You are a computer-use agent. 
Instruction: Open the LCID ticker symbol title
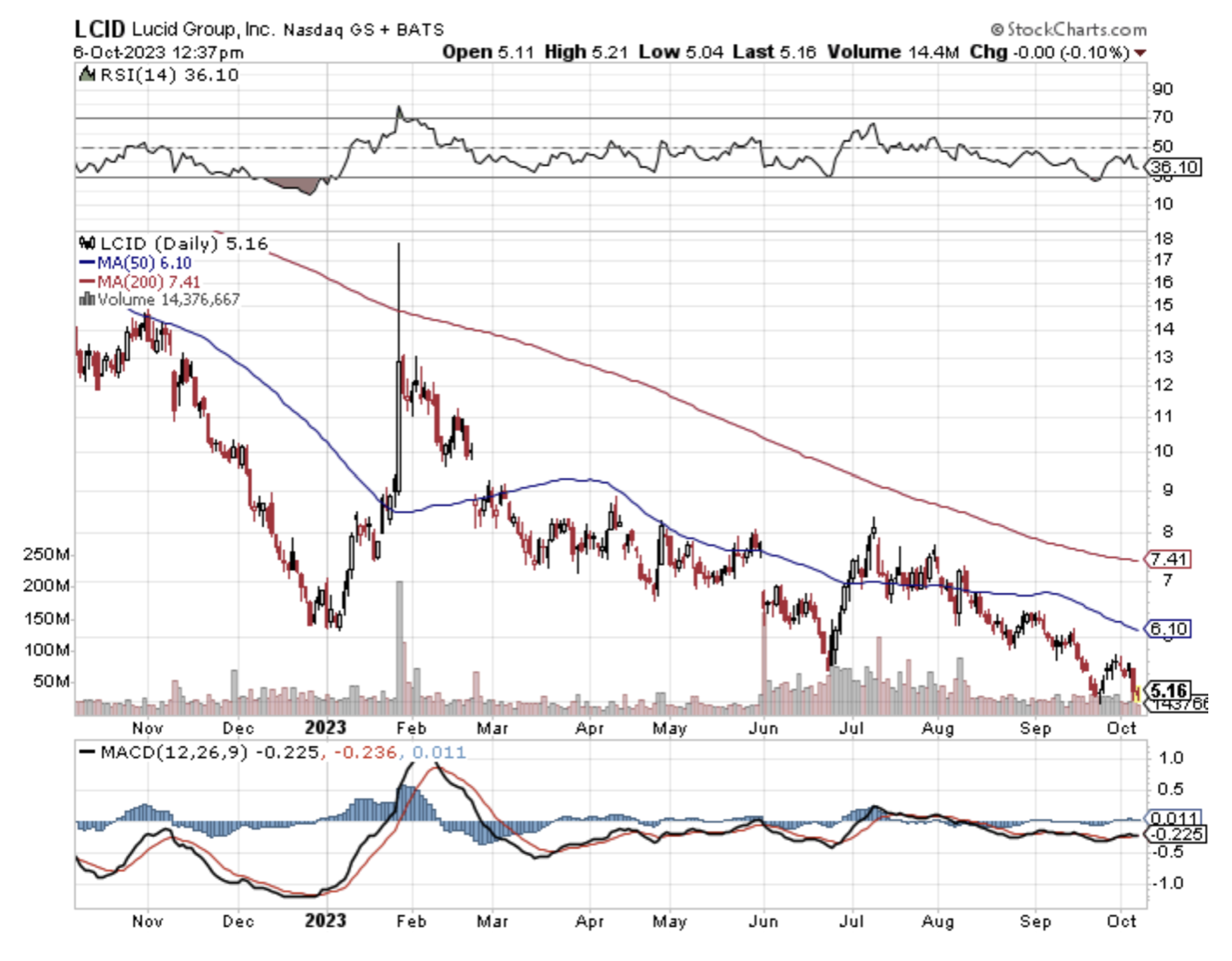99,29
